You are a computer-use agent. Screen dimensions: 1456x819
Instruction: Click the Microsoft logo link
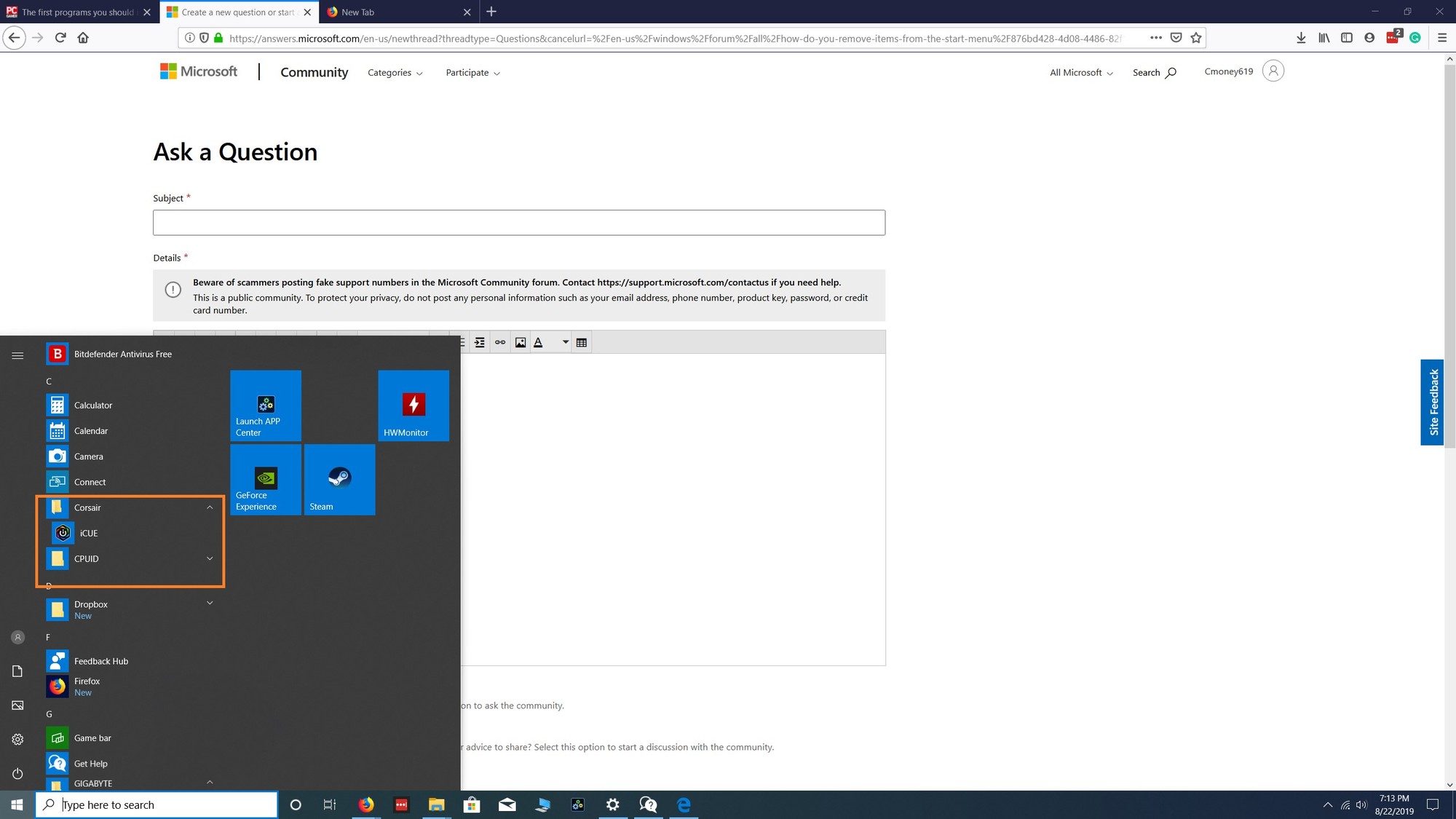tap(199, 71)
